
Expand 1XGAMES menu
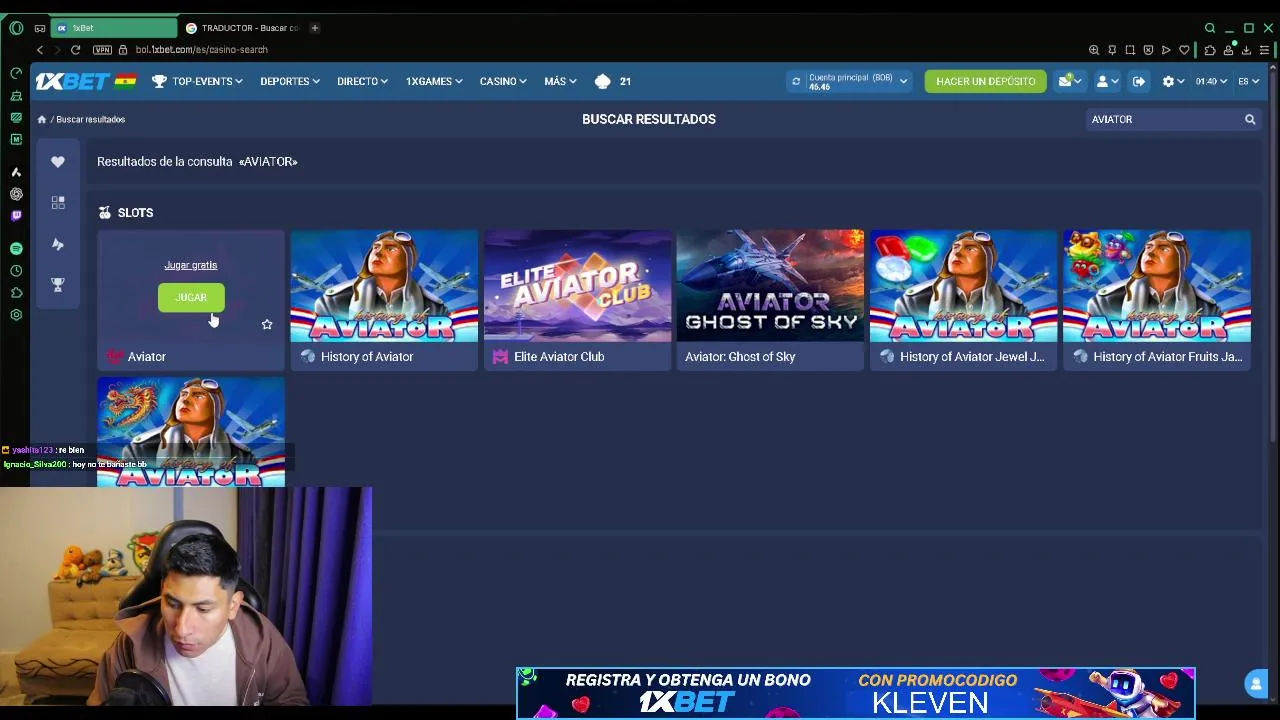[434, 81]
